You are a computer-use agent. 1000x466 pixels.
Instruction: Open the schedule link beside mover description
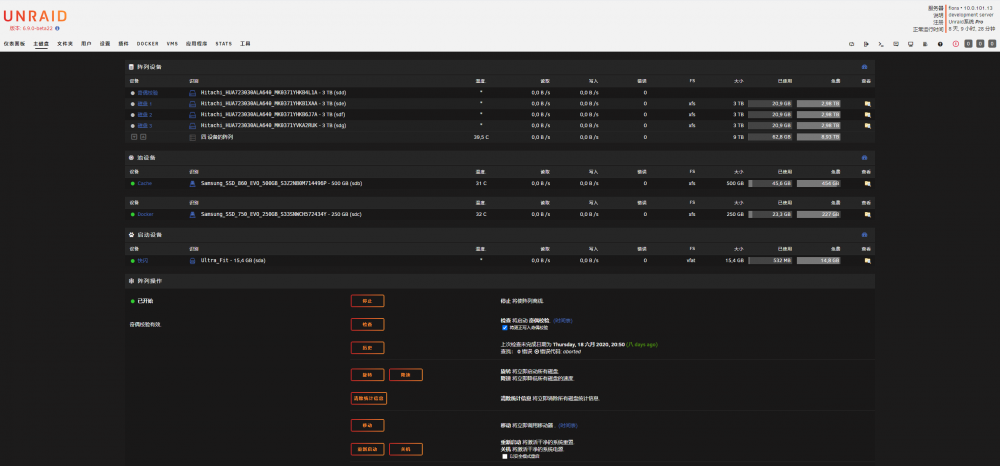tap(568, 425)
